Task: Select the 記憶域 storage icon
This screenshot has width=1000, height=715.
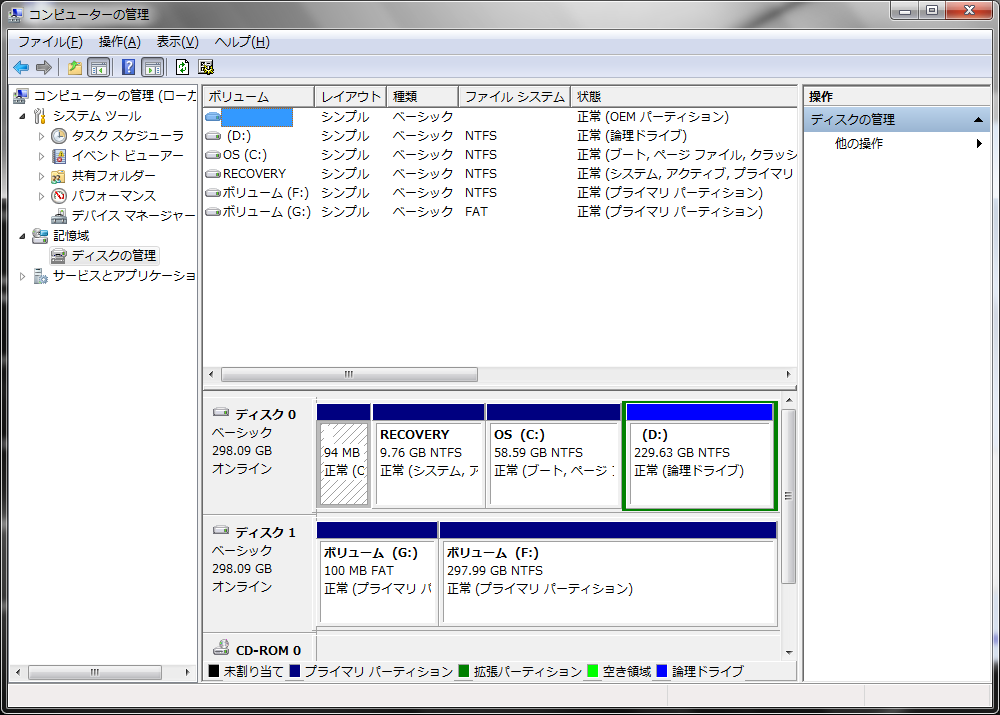Action: [x=40, y=236]
